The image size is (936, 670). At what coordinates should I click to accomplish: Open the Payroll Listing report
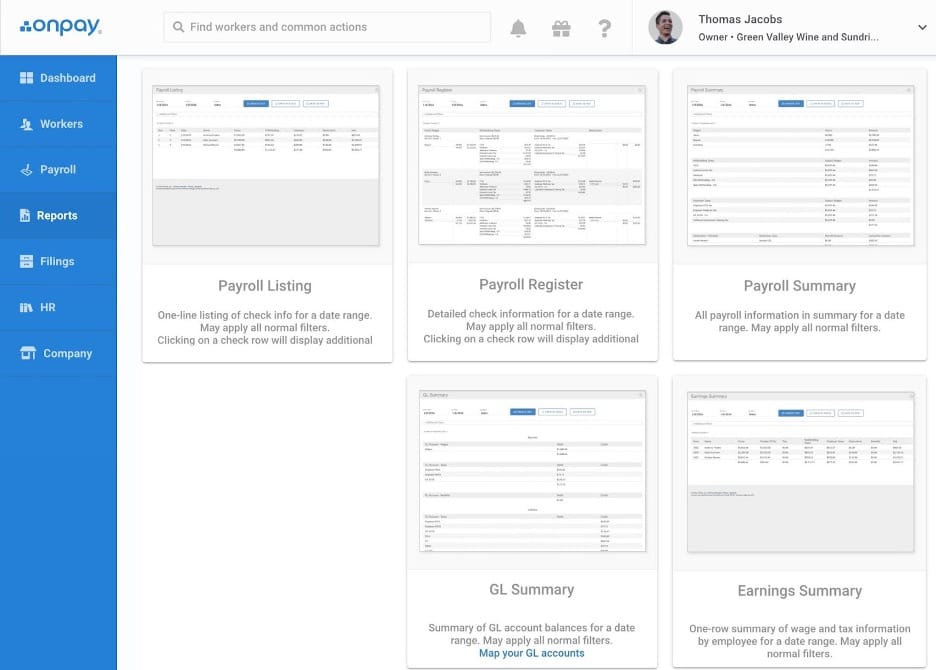point(264,284)
